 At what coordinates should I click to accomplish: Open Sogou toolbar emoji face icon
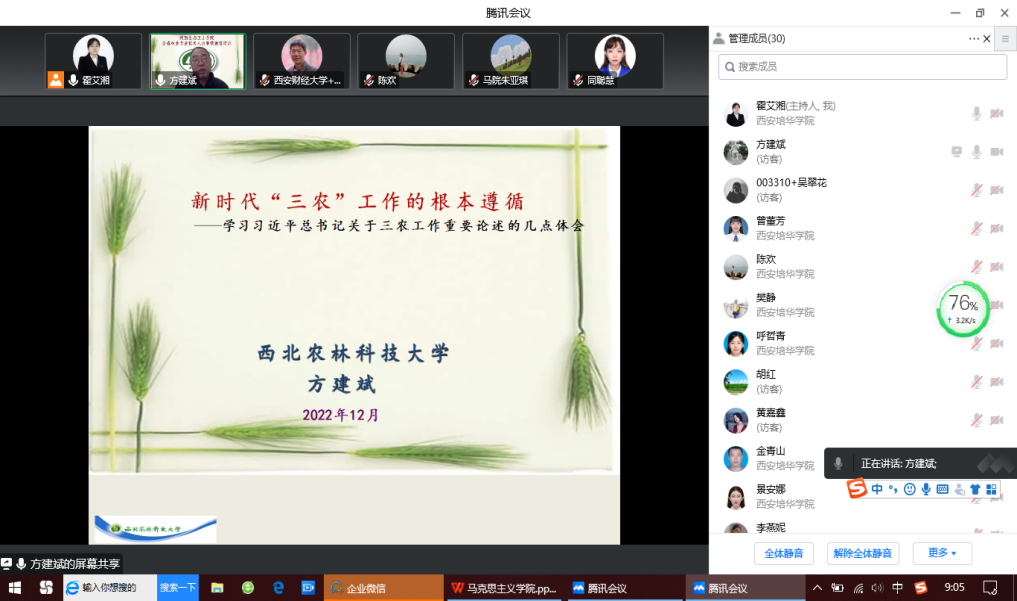[x=909, y=489]
